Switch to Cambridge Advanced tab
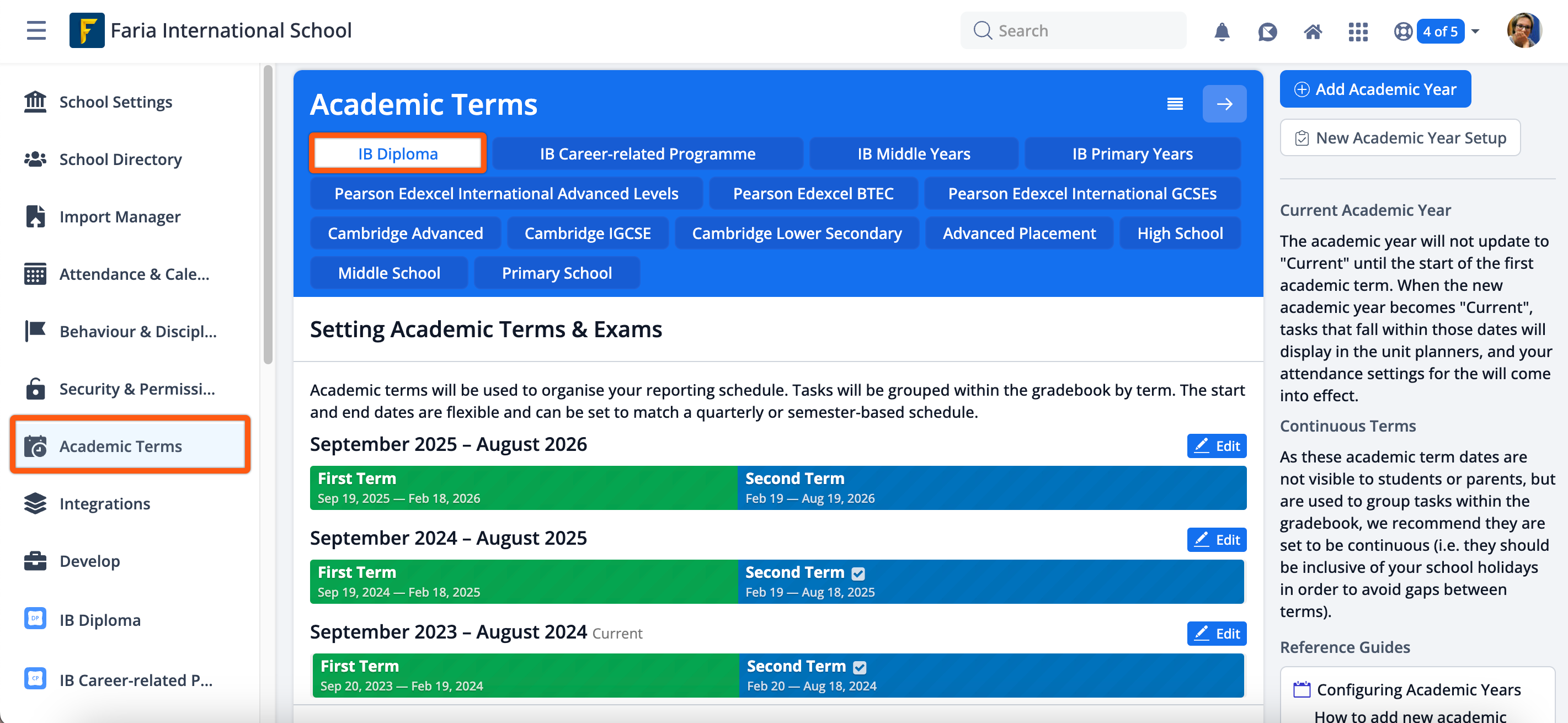The image size is (1568, 723). pyautogui.click(x=405, y=233)
